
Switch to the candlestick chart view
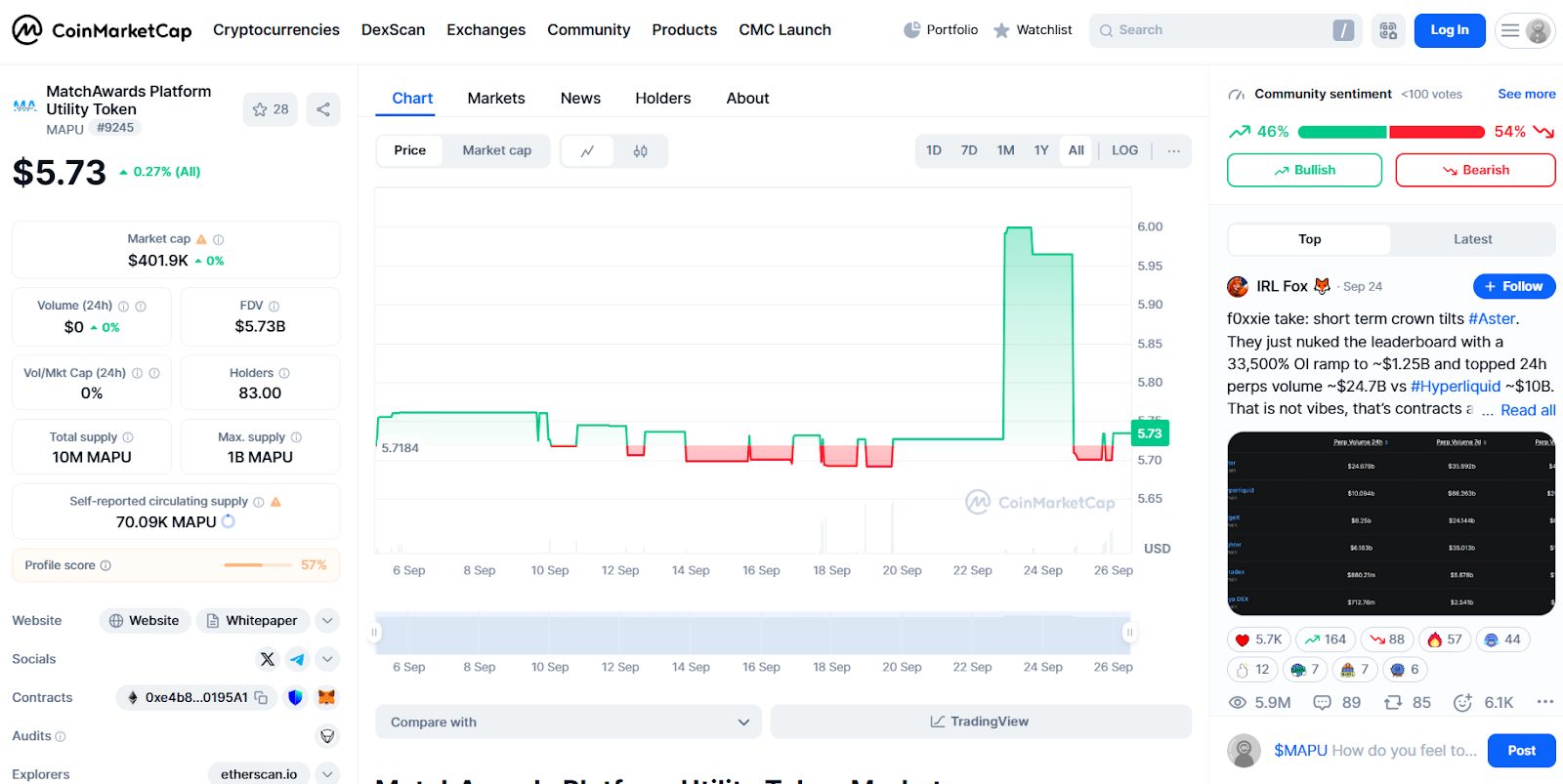point(641,151)
